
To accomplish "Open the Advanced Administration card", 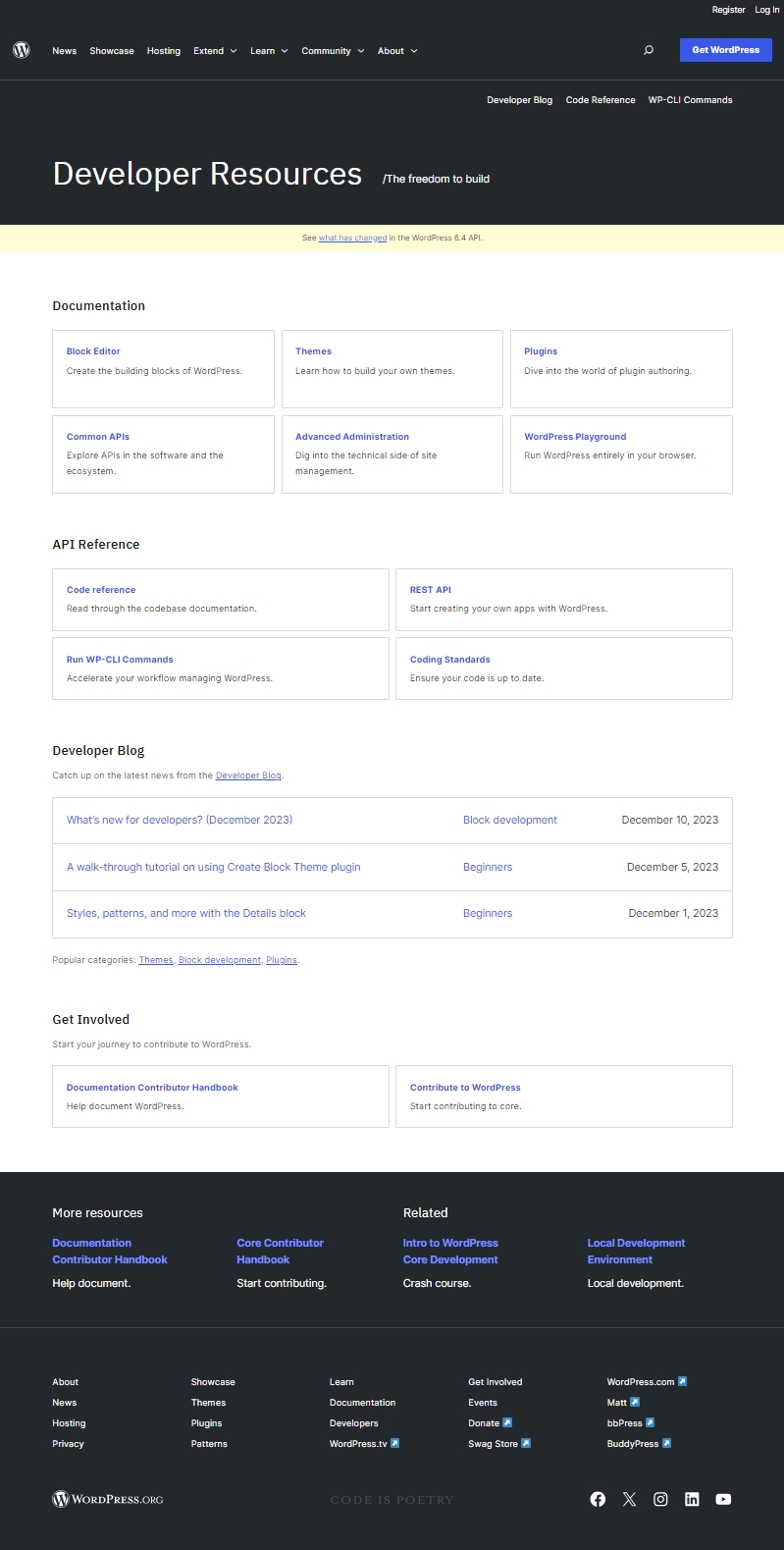I will [392, 454].
